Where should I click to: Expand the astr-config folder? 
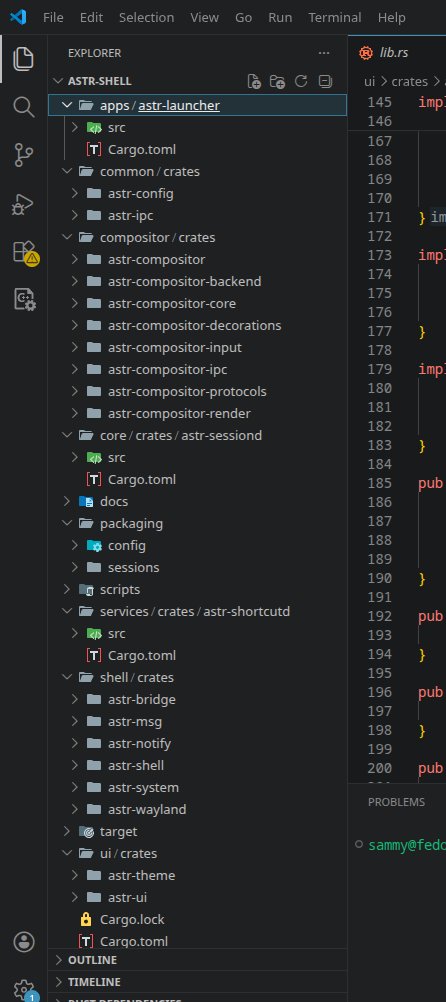[x=74, y=194]
